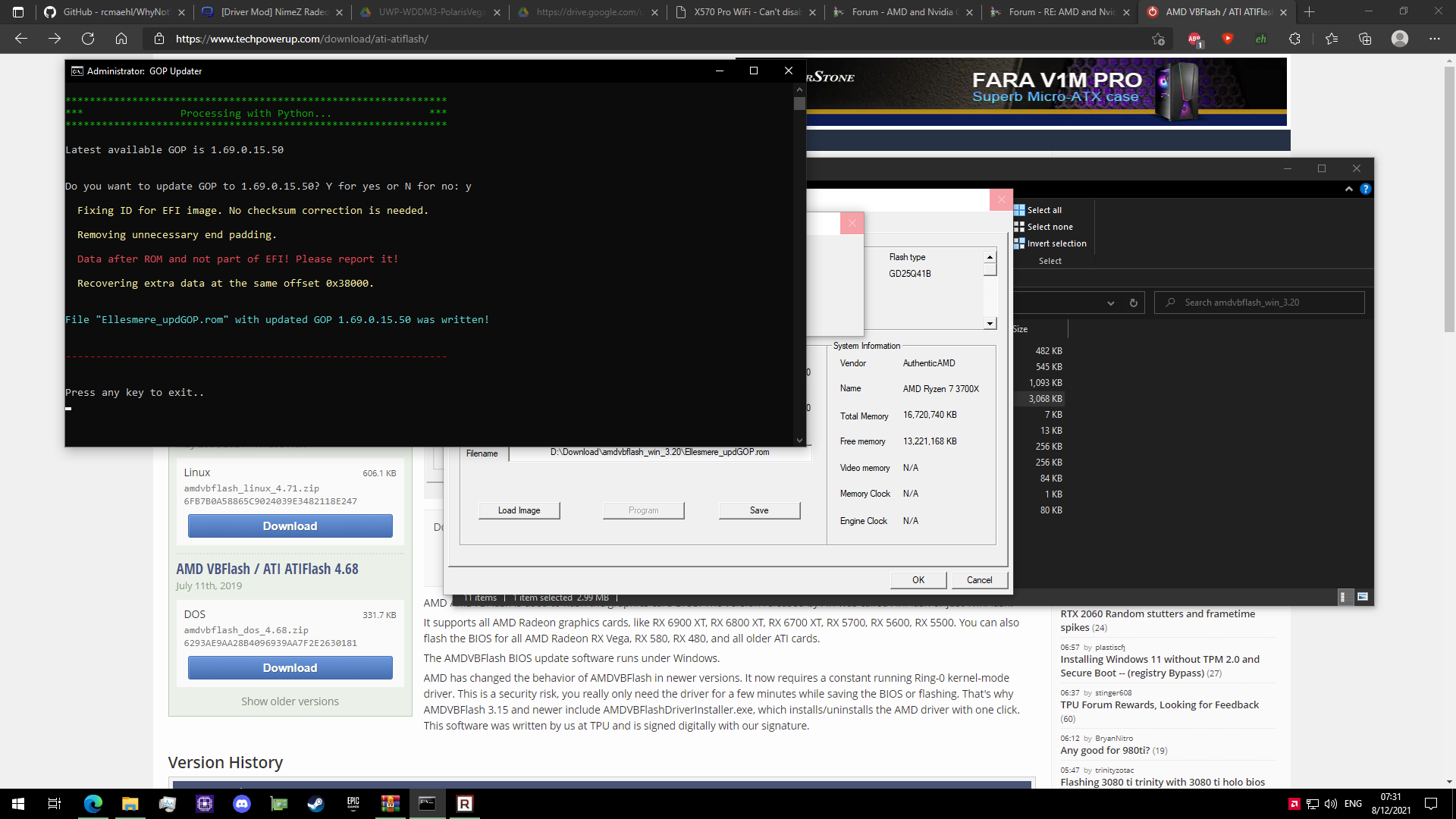The height and width of the screenshot is (819, 1456).
Task: Click Flash type list up arrow
Action: point(990,257)
